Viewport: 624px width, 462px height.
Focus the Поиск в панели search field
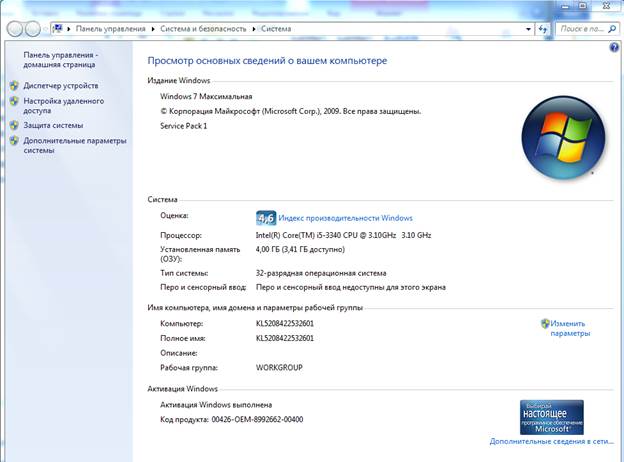coord(582,29)
